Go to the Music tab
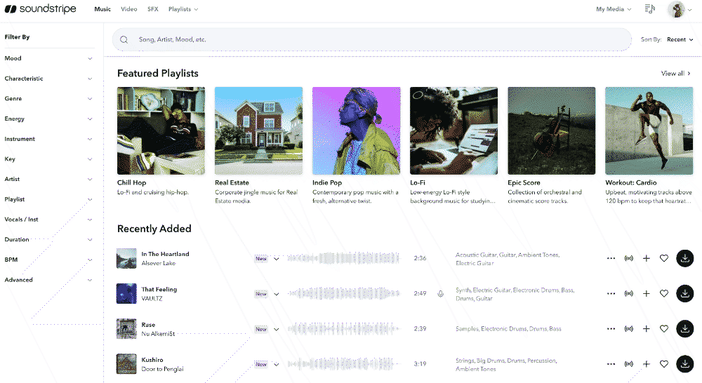Viewport: 702px width, 383px height. 103,9
